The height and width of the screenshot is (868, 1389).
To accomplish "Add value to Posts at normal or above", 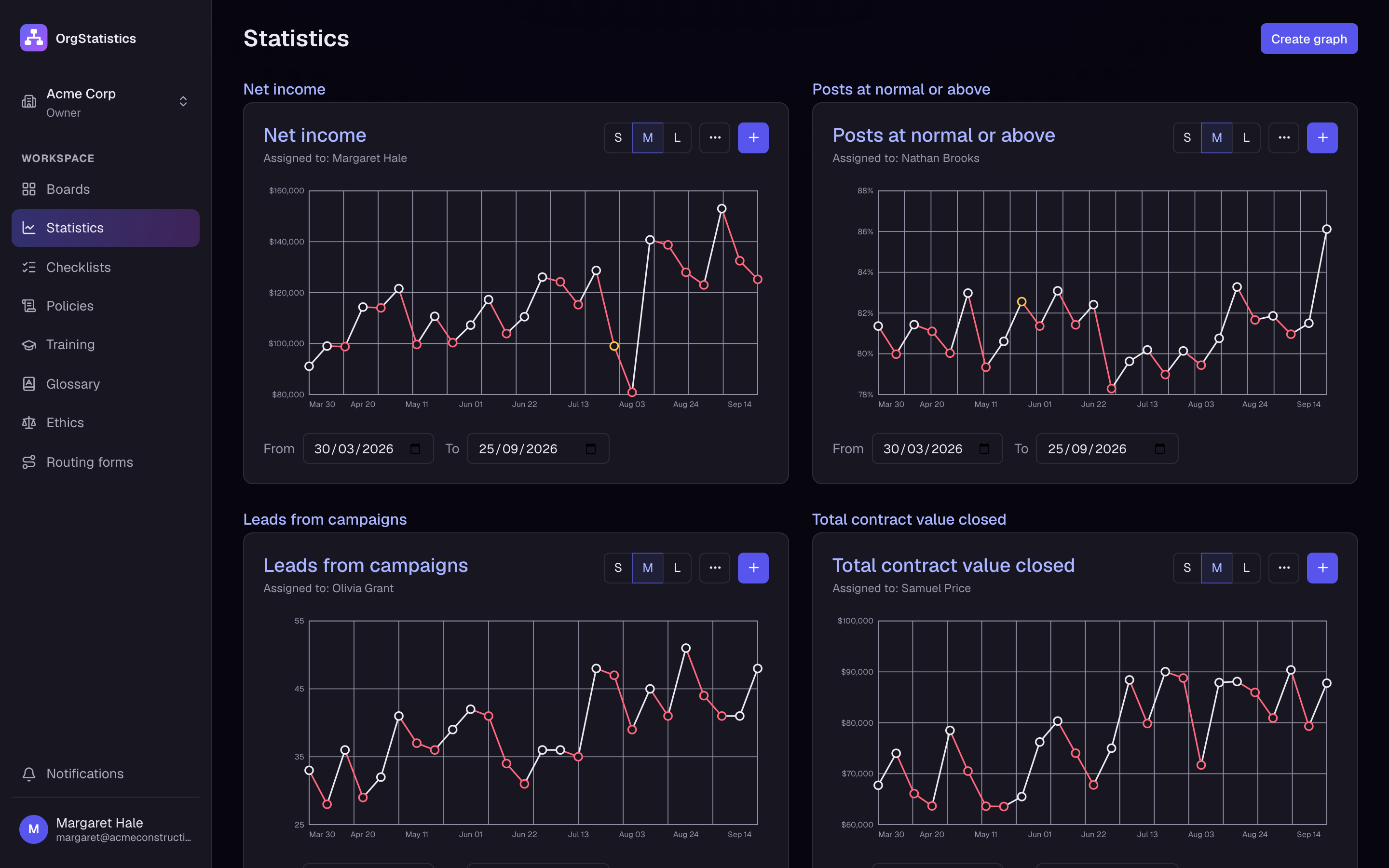I will 1322,138.
